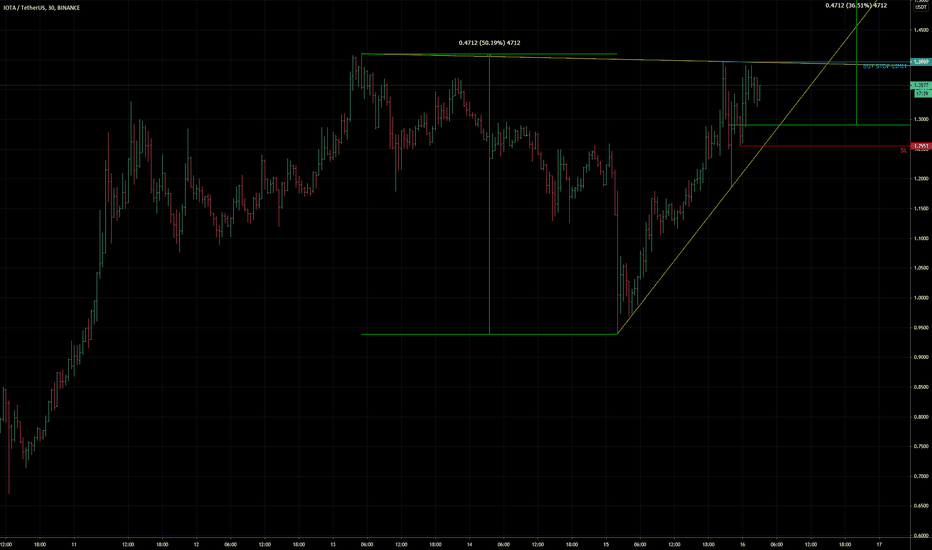This screenshot has width=932, height=550.
Task: Click the USDT currency label
Action: [x=921, y=7]
